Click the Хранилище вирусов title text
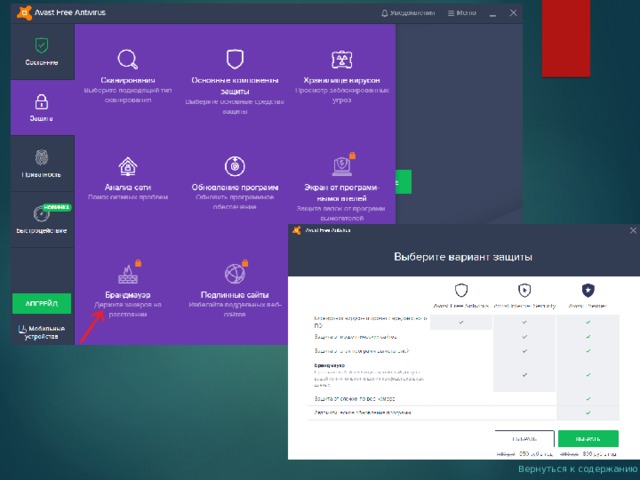The height and width of the screenshot is (480, 640). point(342,80)
